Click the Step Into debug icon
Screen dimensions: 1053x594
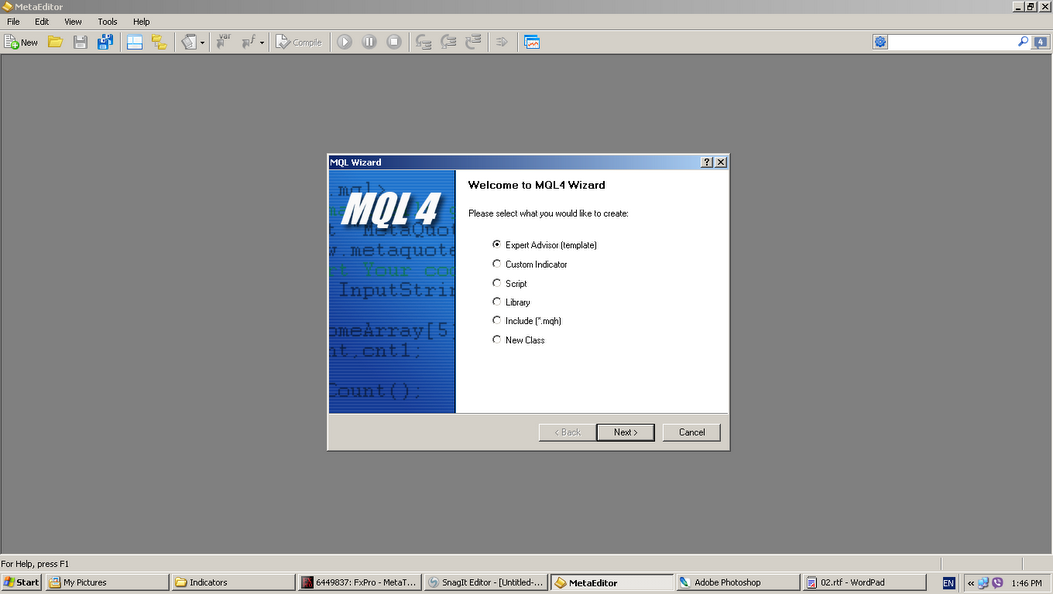[x=423, y=42]
